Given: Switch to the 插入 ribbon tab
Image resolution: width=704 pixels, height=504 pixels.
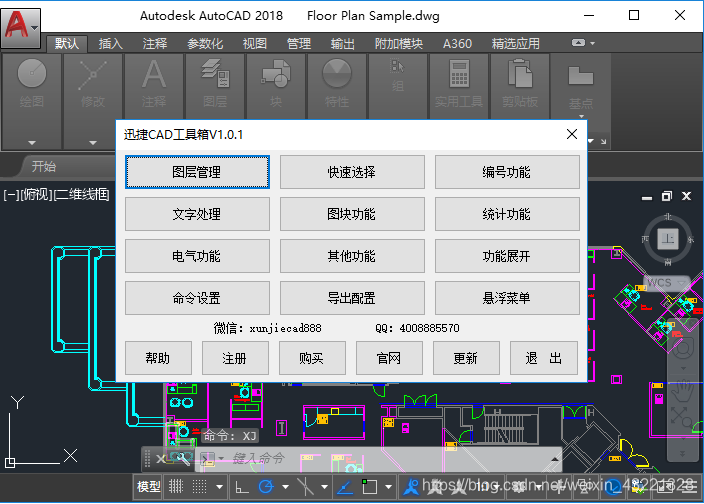Looking at the screenshot, I should [110, 44].
